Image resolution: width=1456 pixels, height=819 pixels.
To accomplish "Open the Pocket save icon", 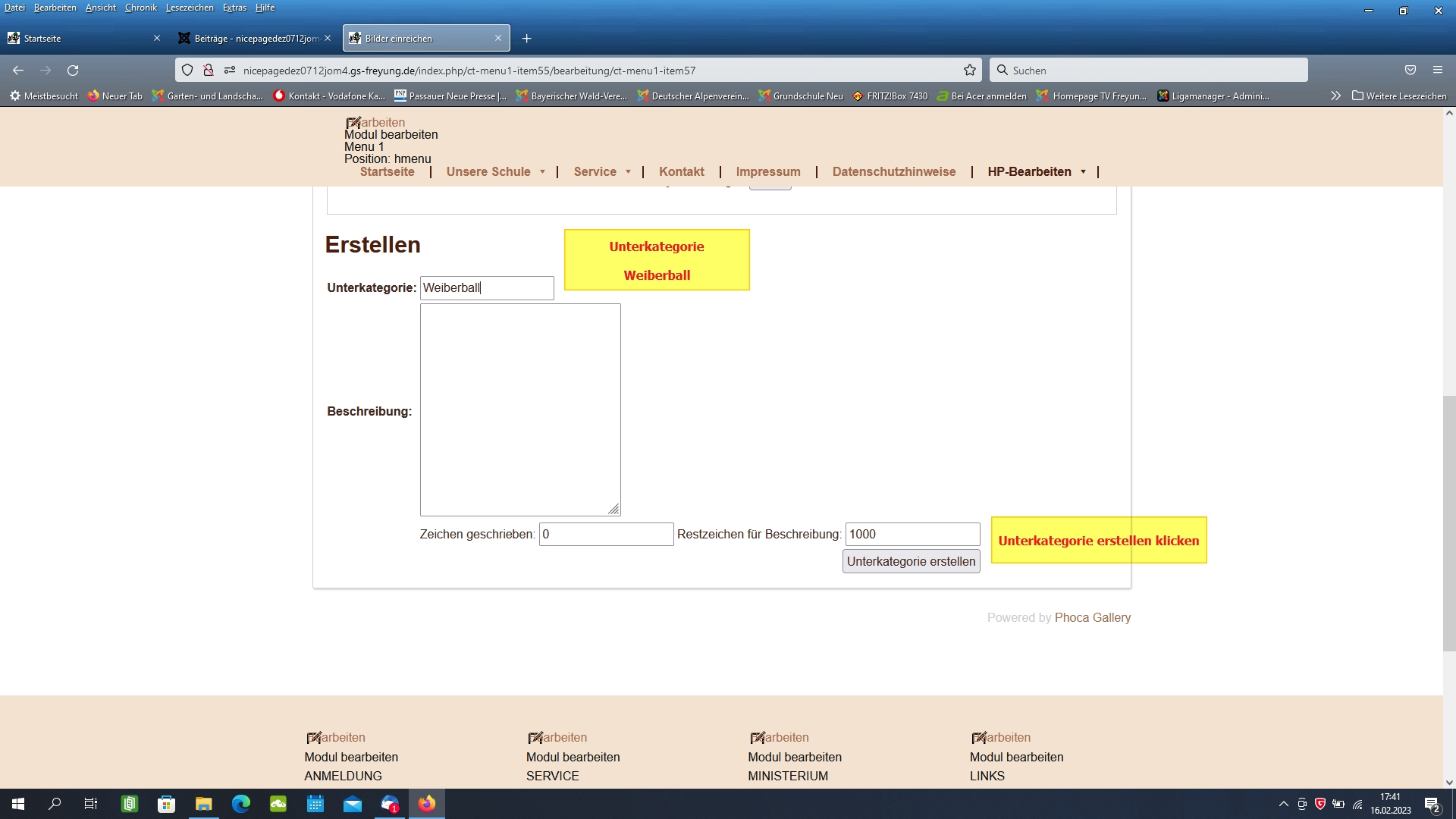I will click(1410, 71).
